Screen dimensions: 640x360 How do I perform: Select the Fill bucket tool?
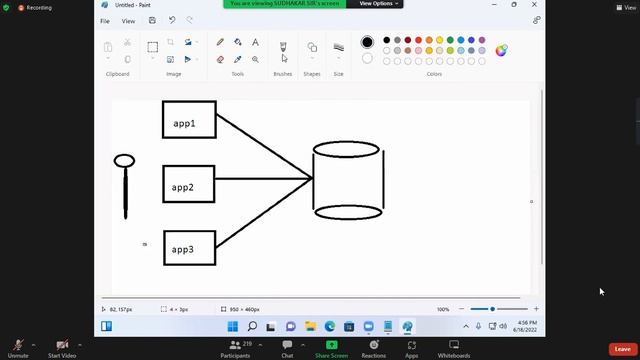(x=238, y=42)
